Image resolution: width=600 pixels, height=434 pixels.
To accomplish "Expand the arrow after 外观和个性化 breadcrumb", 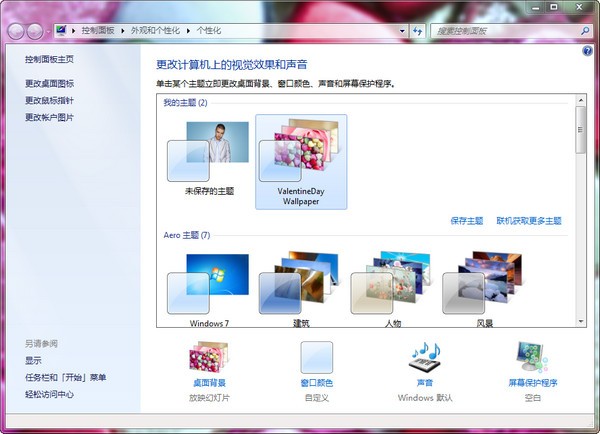I will coord(188,31).
